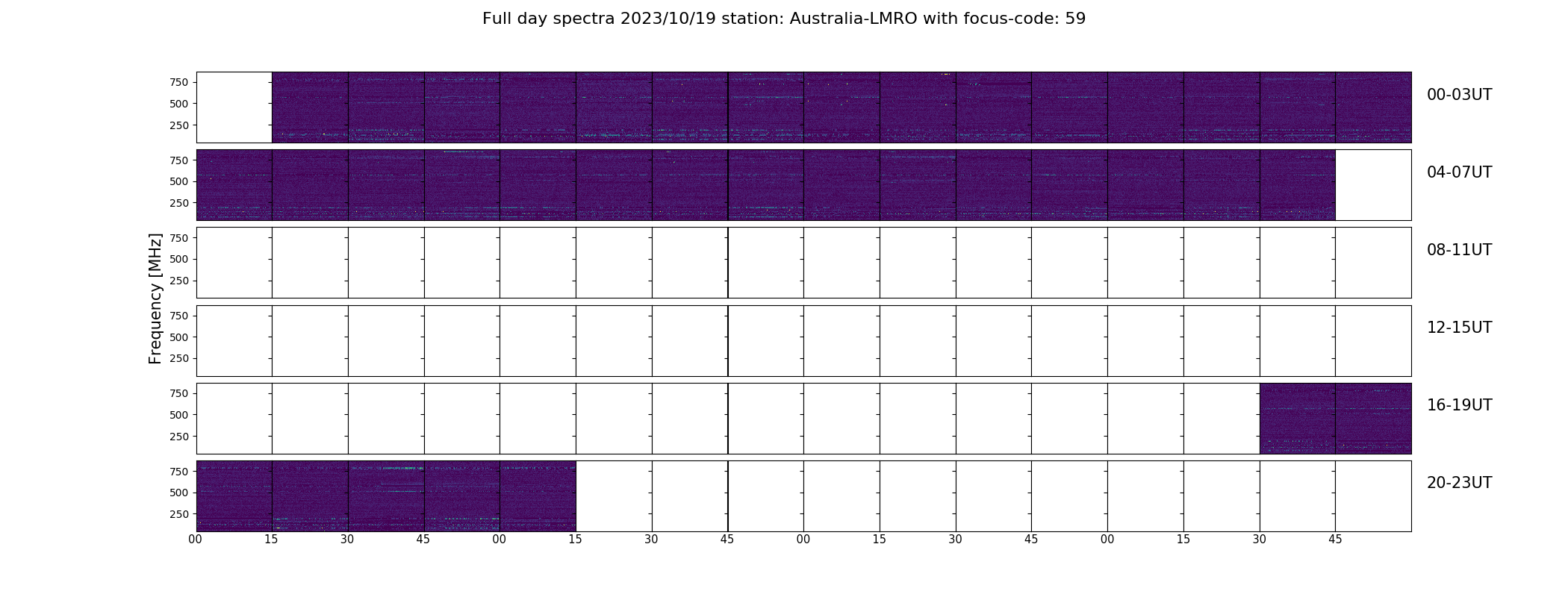Click the purple spectrogram data in the 04-07UT row
Viewport: 1568px width, 597px height.
765,185
